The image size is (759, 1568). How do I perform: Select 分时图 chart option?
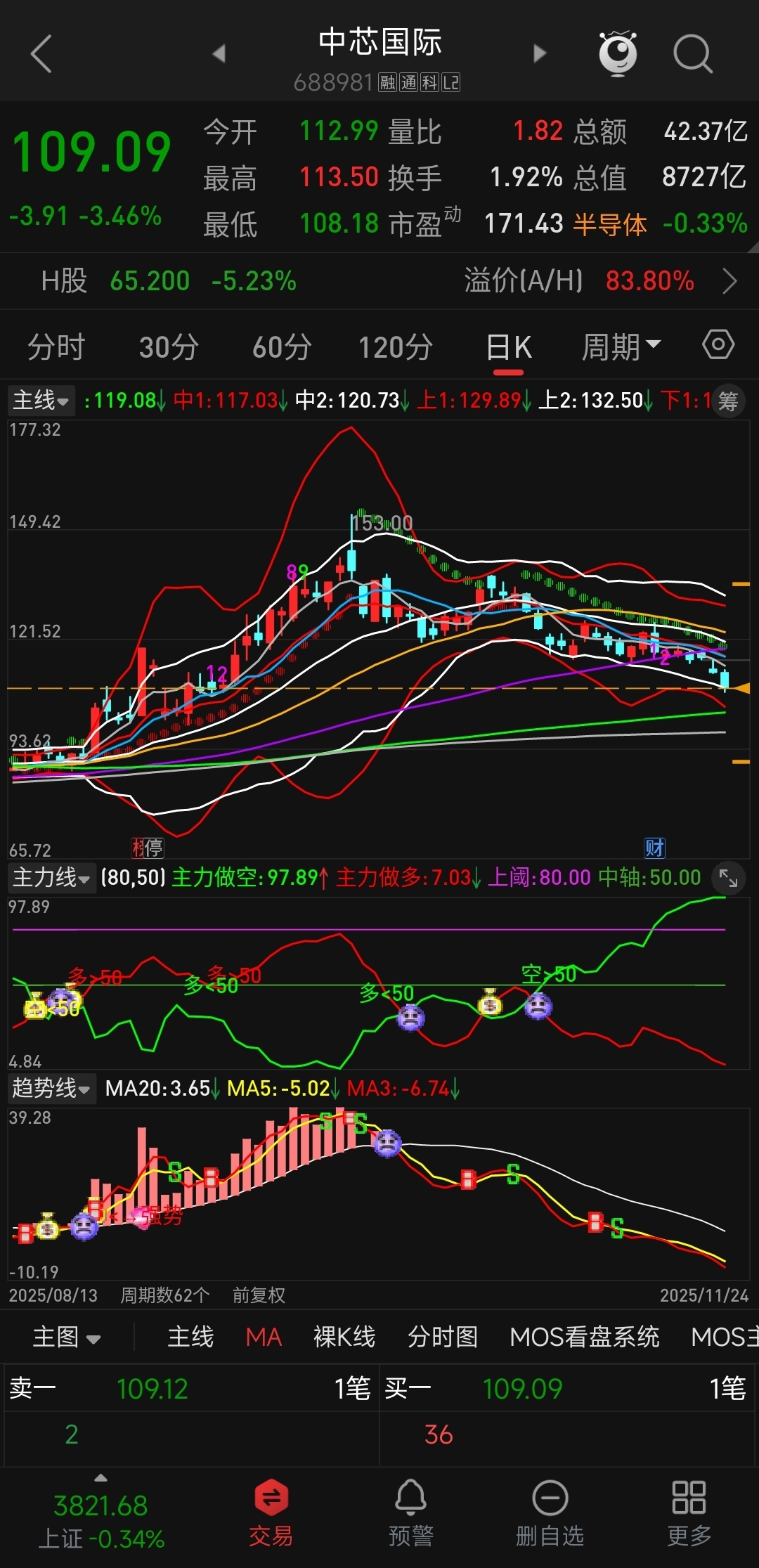[443, 1337]
